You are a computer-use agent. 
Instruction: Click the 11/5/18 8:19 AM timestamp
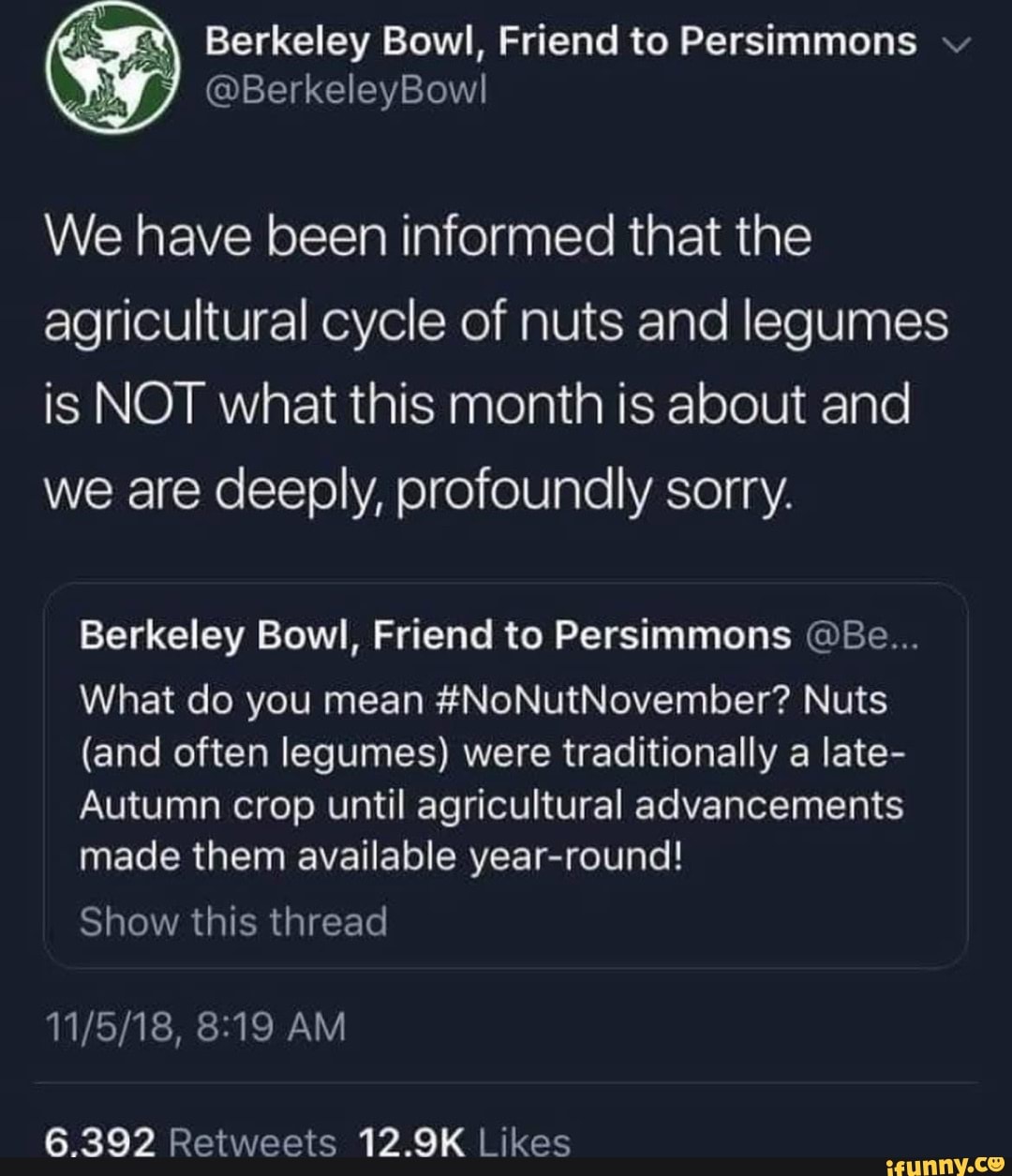point(197,1026)
